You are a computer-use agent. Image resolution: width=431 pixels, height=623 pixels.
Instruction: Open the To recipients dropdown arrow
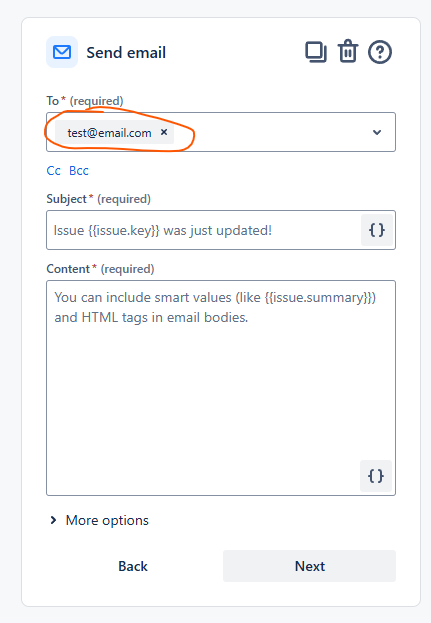point(377,132)
